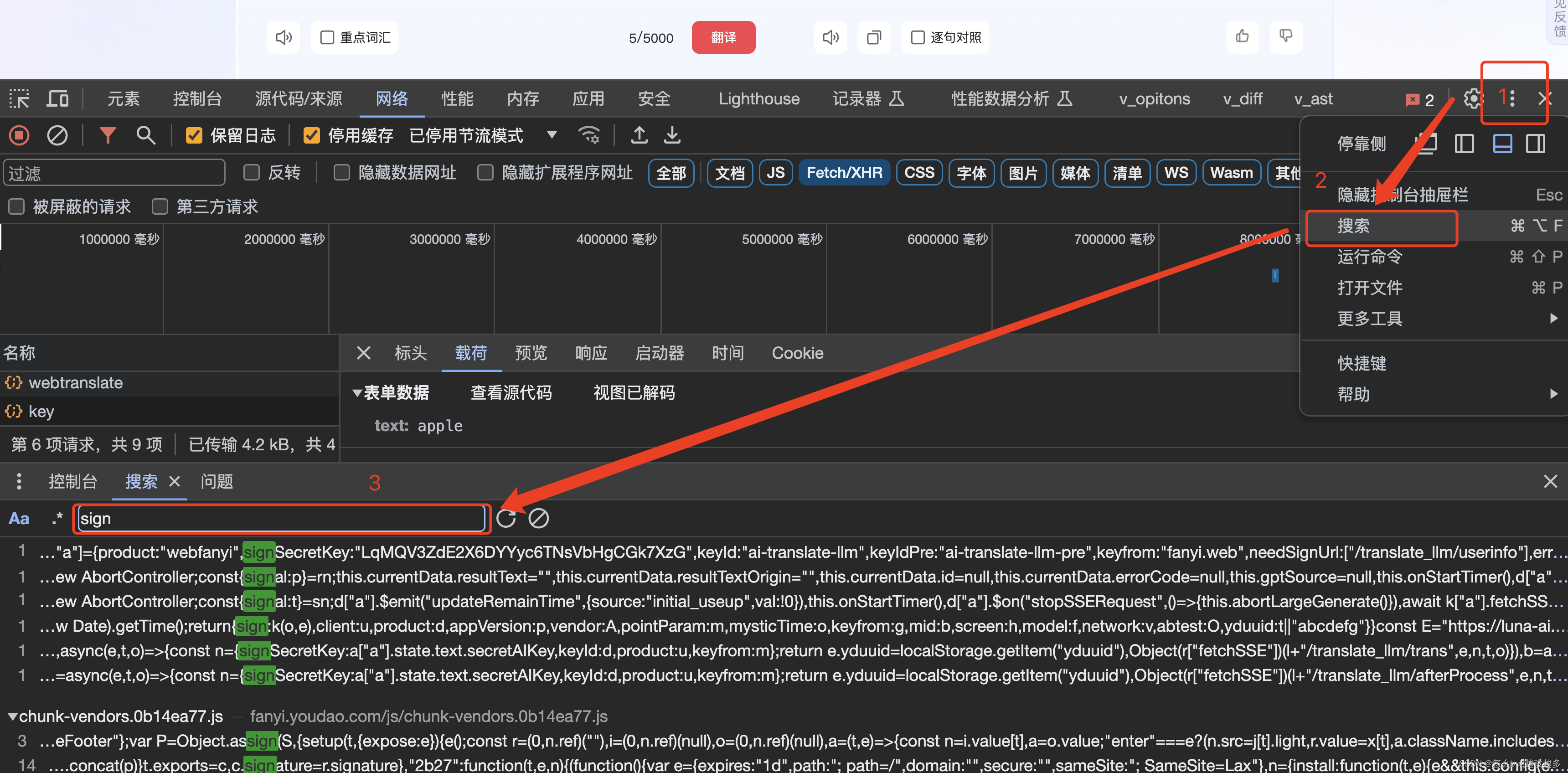
Task: Disable the 停用缓存 checkbox
Action: [311, 135]
